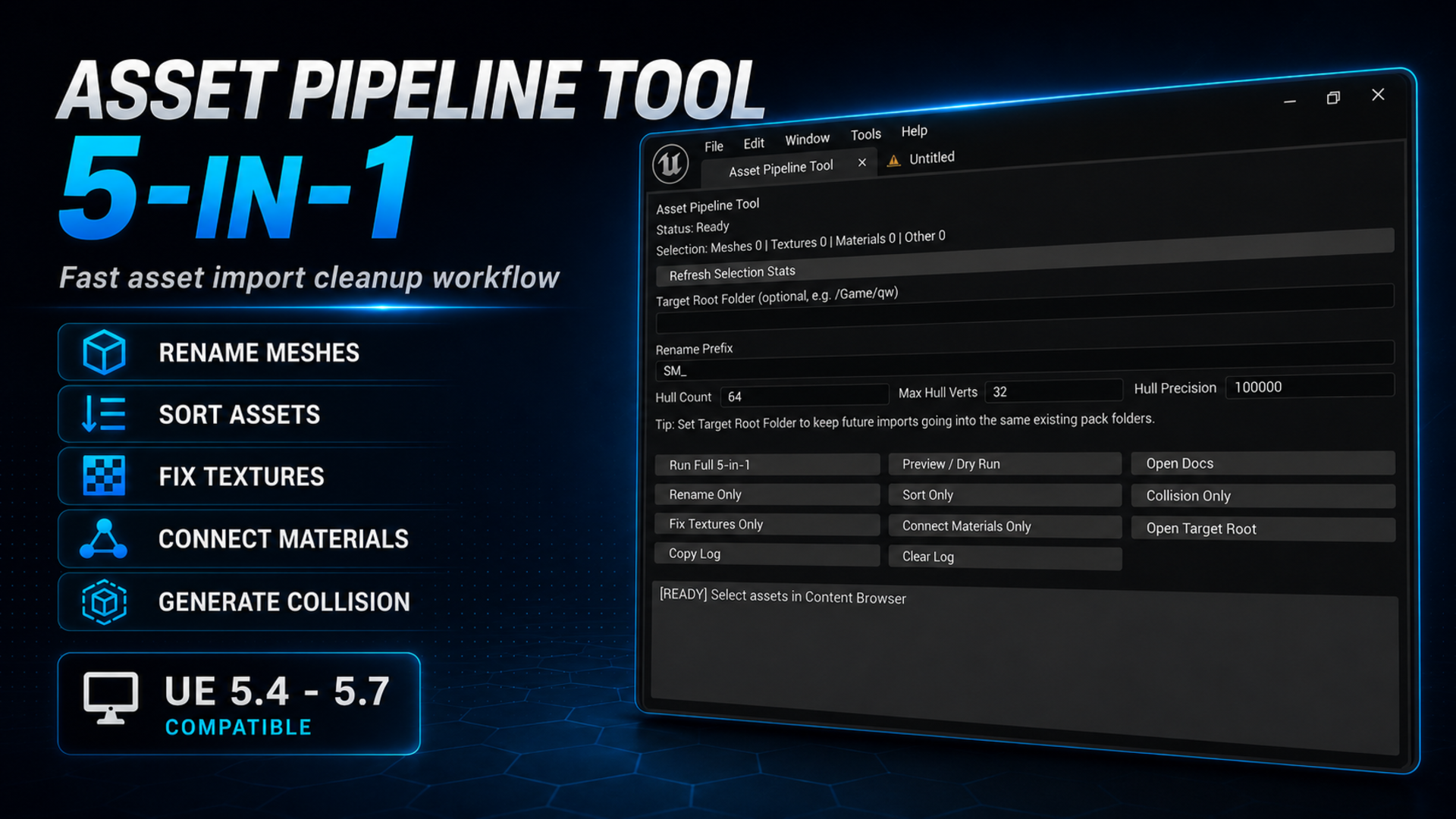Screen dimensions: 1456x819
Task: Click the warning icon beside Untitled
Action: coord(894,160)
